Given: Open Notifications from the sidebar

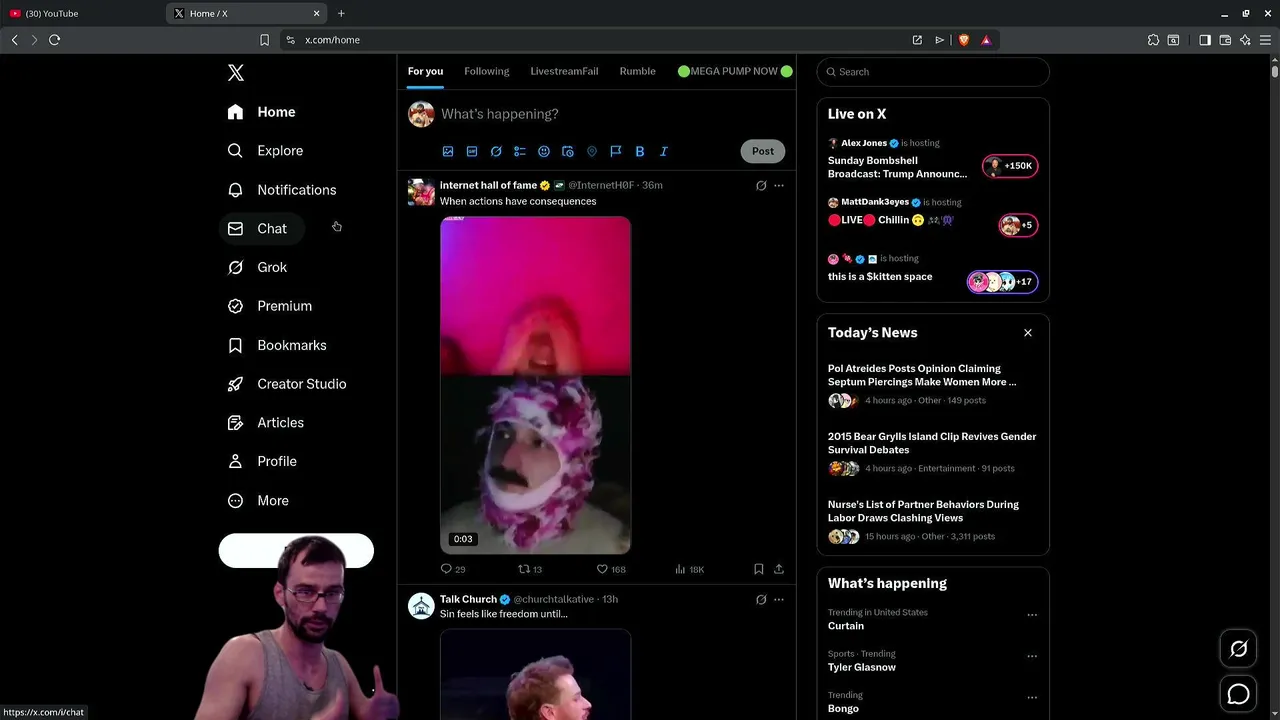Looking at the screenshot, I should (282, 190).
